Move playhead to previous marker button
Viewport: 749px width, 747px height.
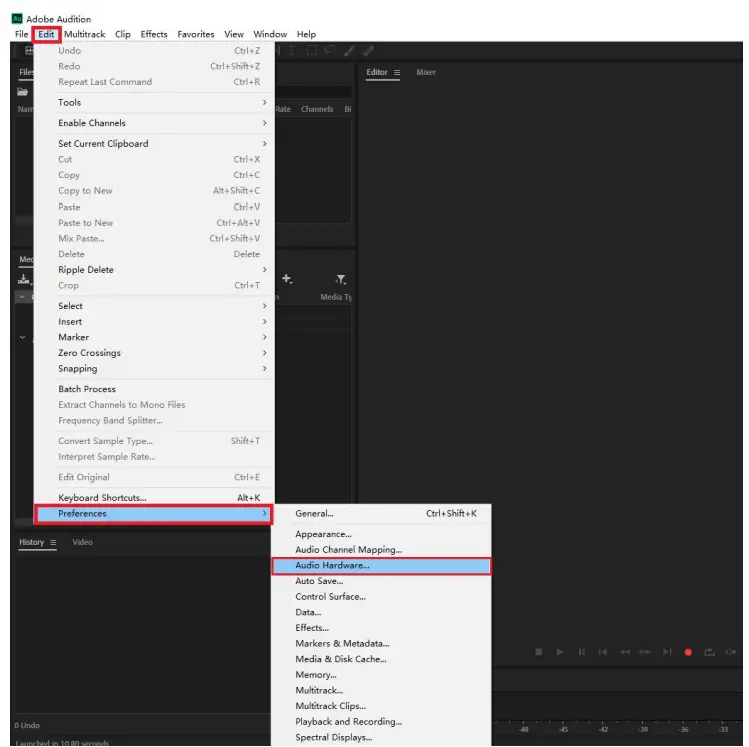(603, 652)
